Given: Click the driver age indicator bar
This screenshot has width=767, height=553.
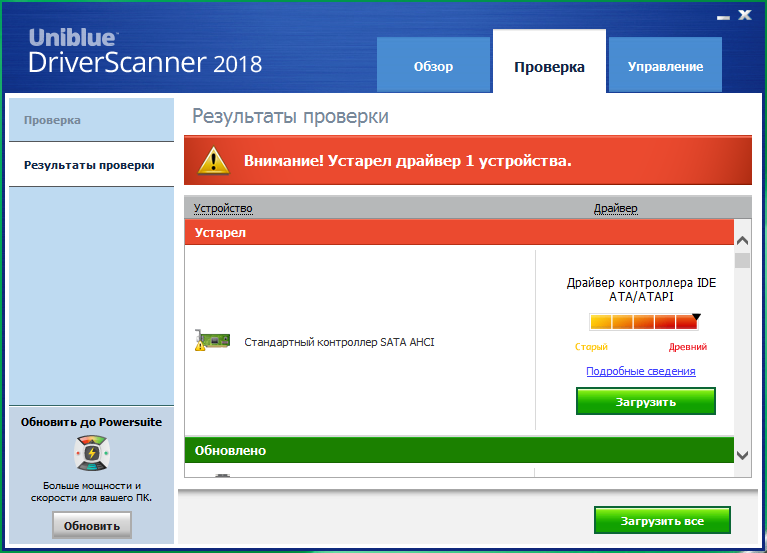Looking at the screenshot, I should (644, 321).
